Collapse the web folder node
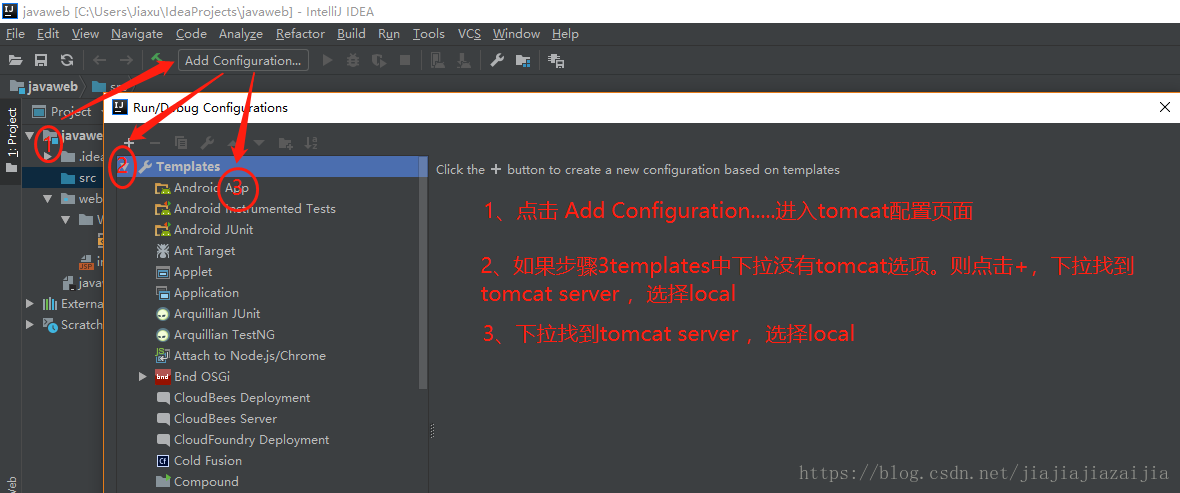Image resolution: width=1180 pixels, height=493 pixels. click(48, 199)
